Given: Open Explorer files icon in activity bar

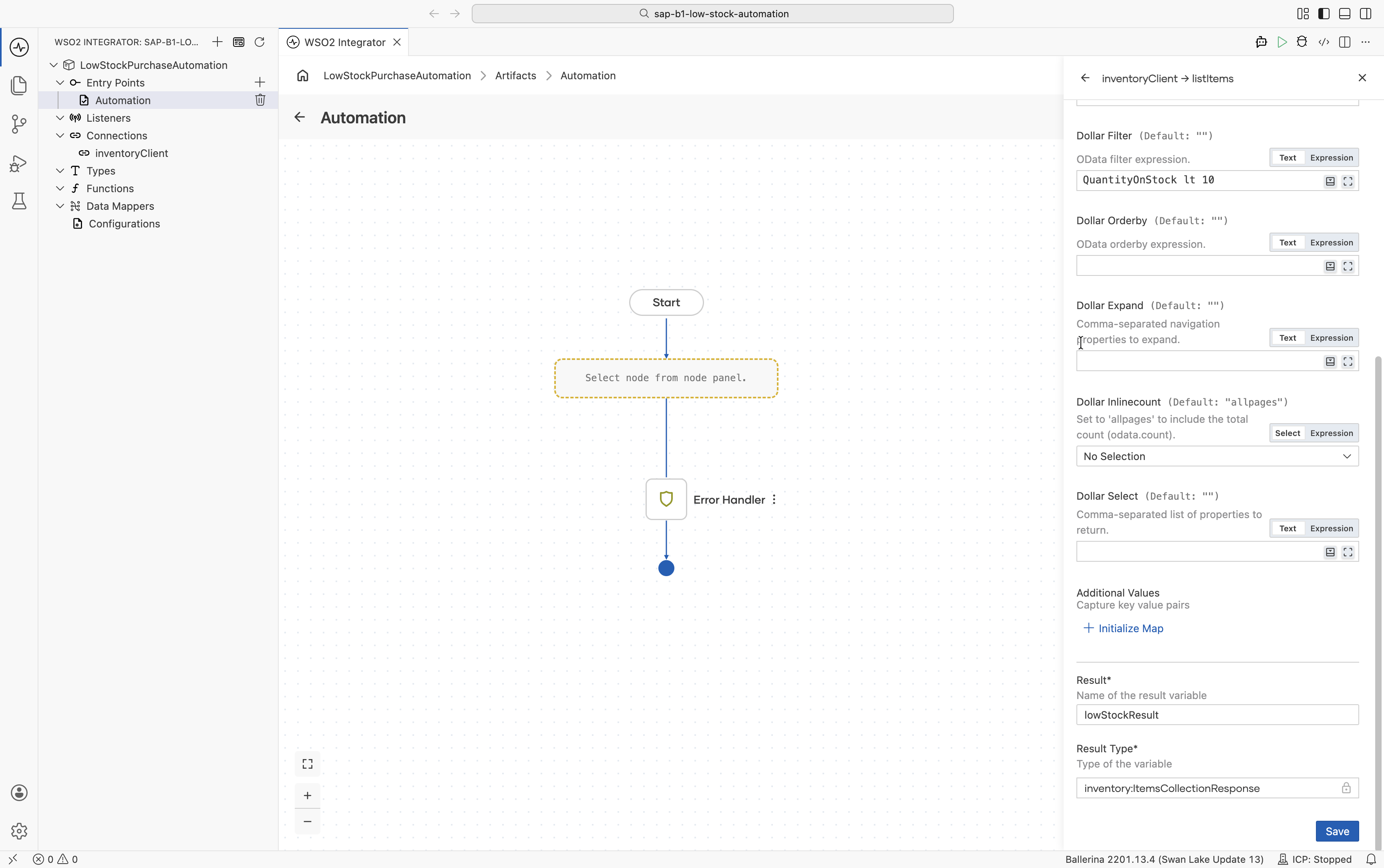Looking at the screenshot, I should pyautogui.click(x=19, y=86).
